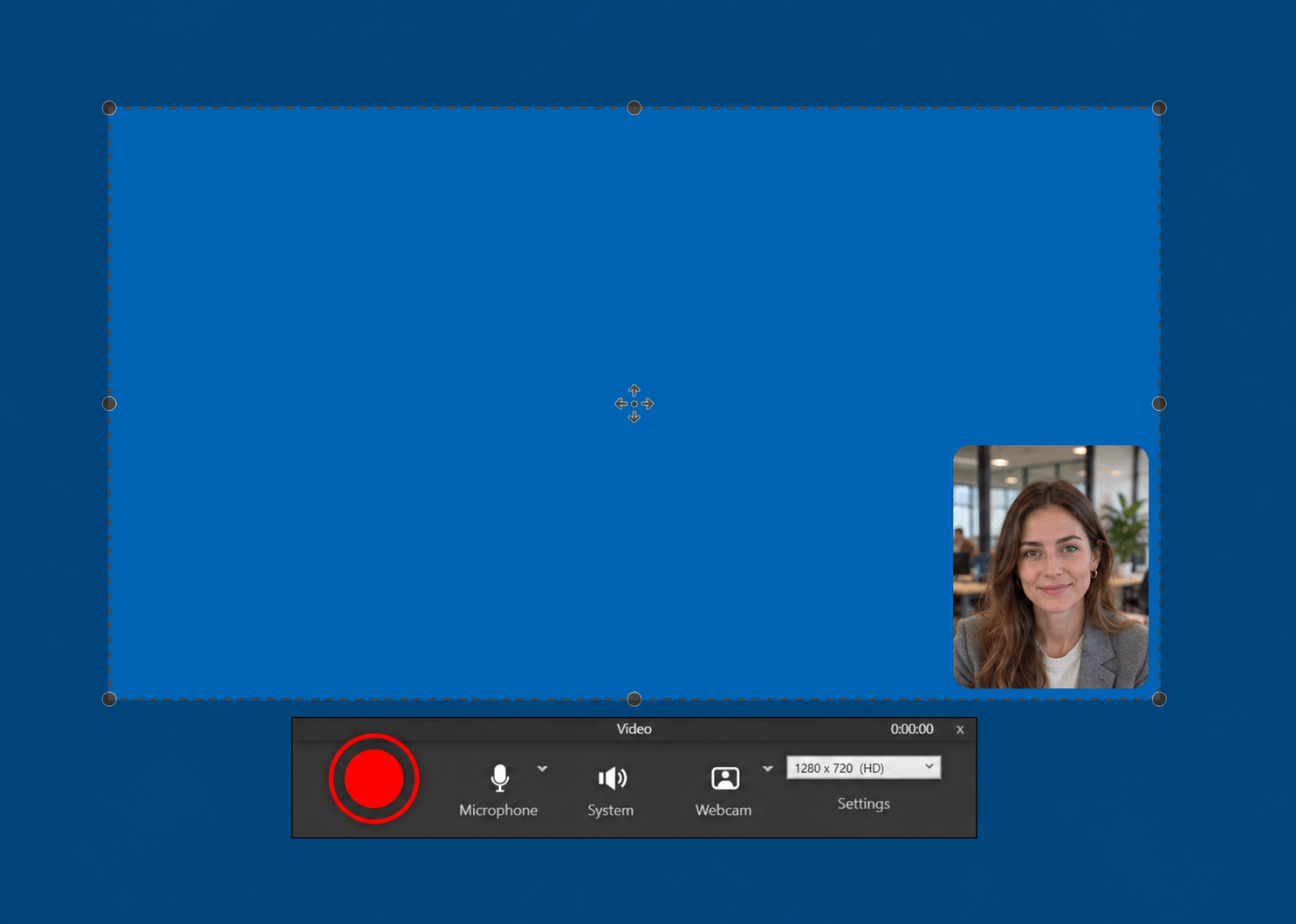Click the Video title text
This screenshot has width=1296, height=924.
point(634,729)
